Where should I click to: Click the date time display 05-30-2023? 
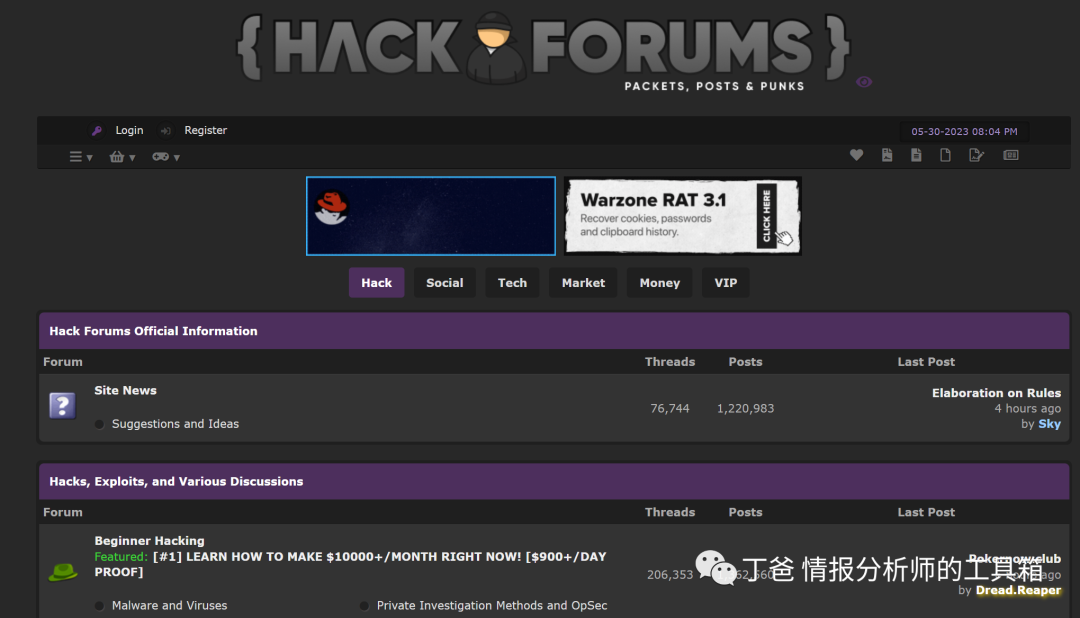click(964, 132)
